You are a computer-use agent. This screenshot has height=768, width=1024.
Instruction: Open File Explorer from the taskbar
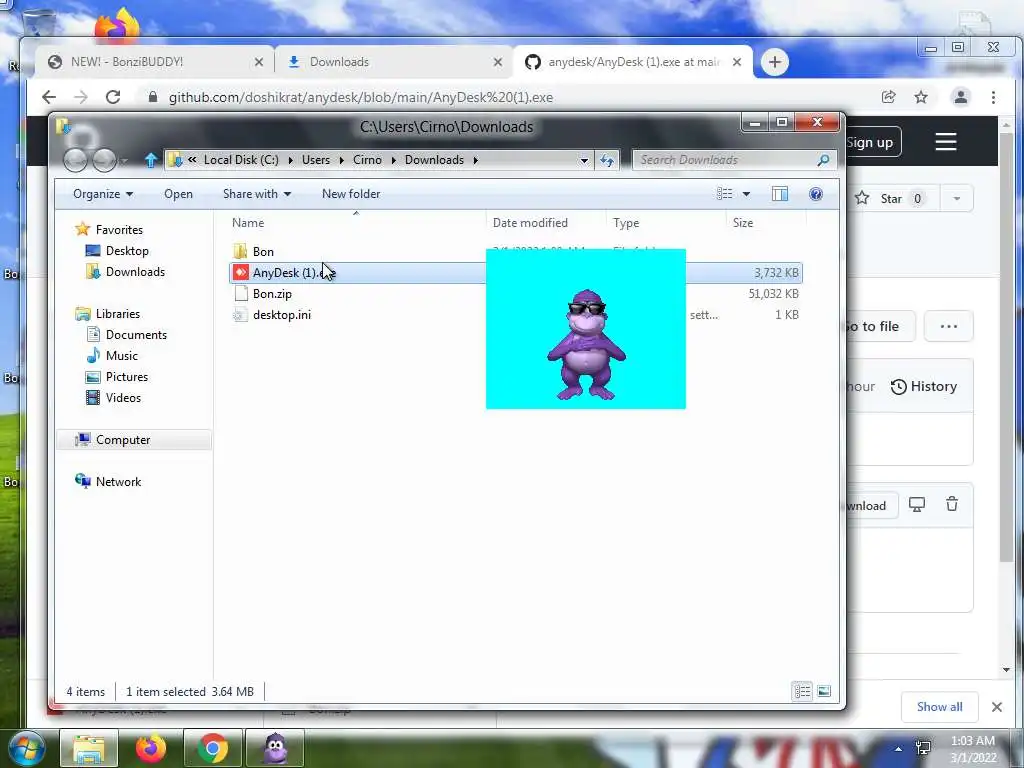[x=89, y=748]
